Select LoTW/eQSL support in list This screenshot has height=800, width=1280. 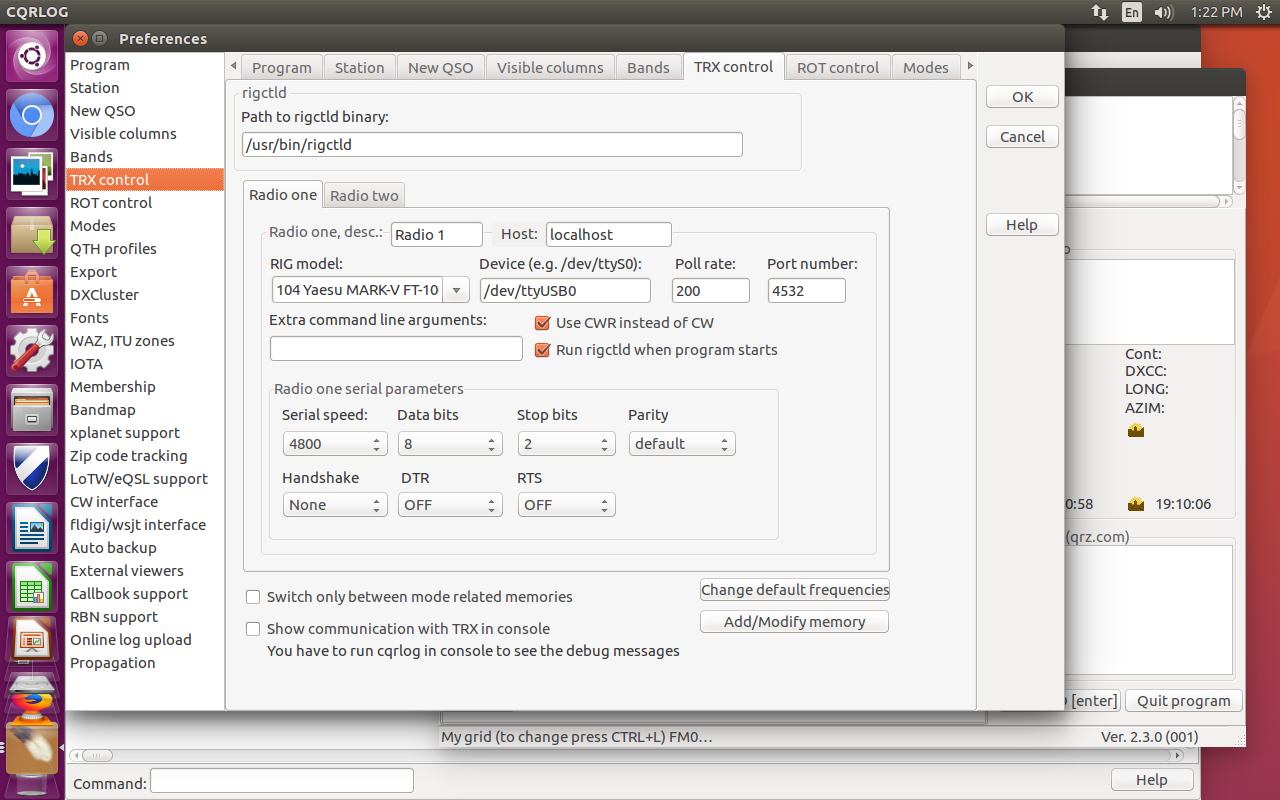click(x=145, y=479)
